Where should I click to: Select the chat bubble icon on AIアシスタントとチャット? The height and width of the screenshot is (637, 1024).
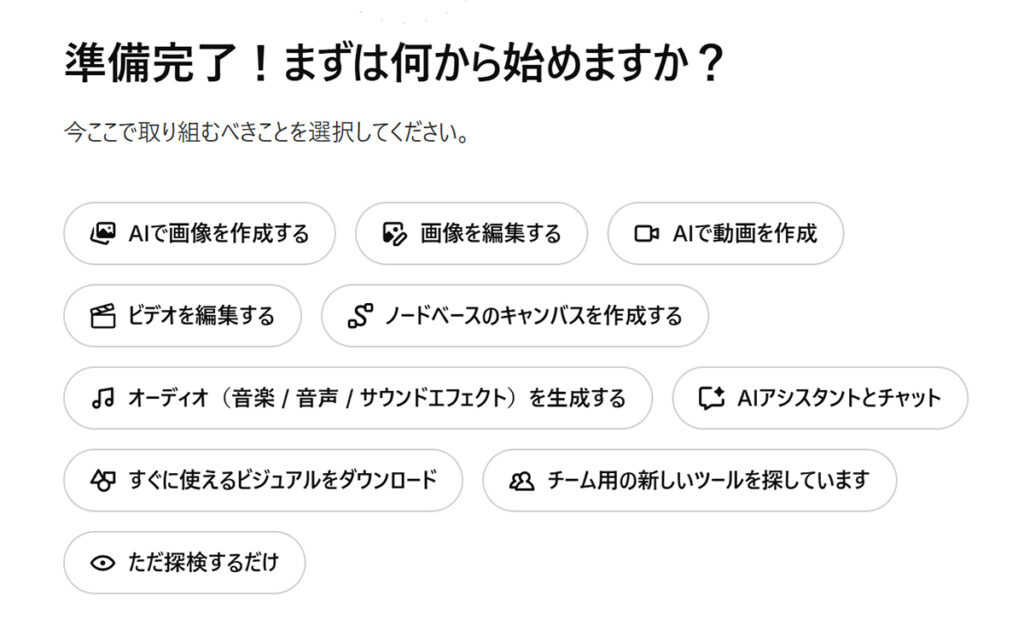(712, 397)
